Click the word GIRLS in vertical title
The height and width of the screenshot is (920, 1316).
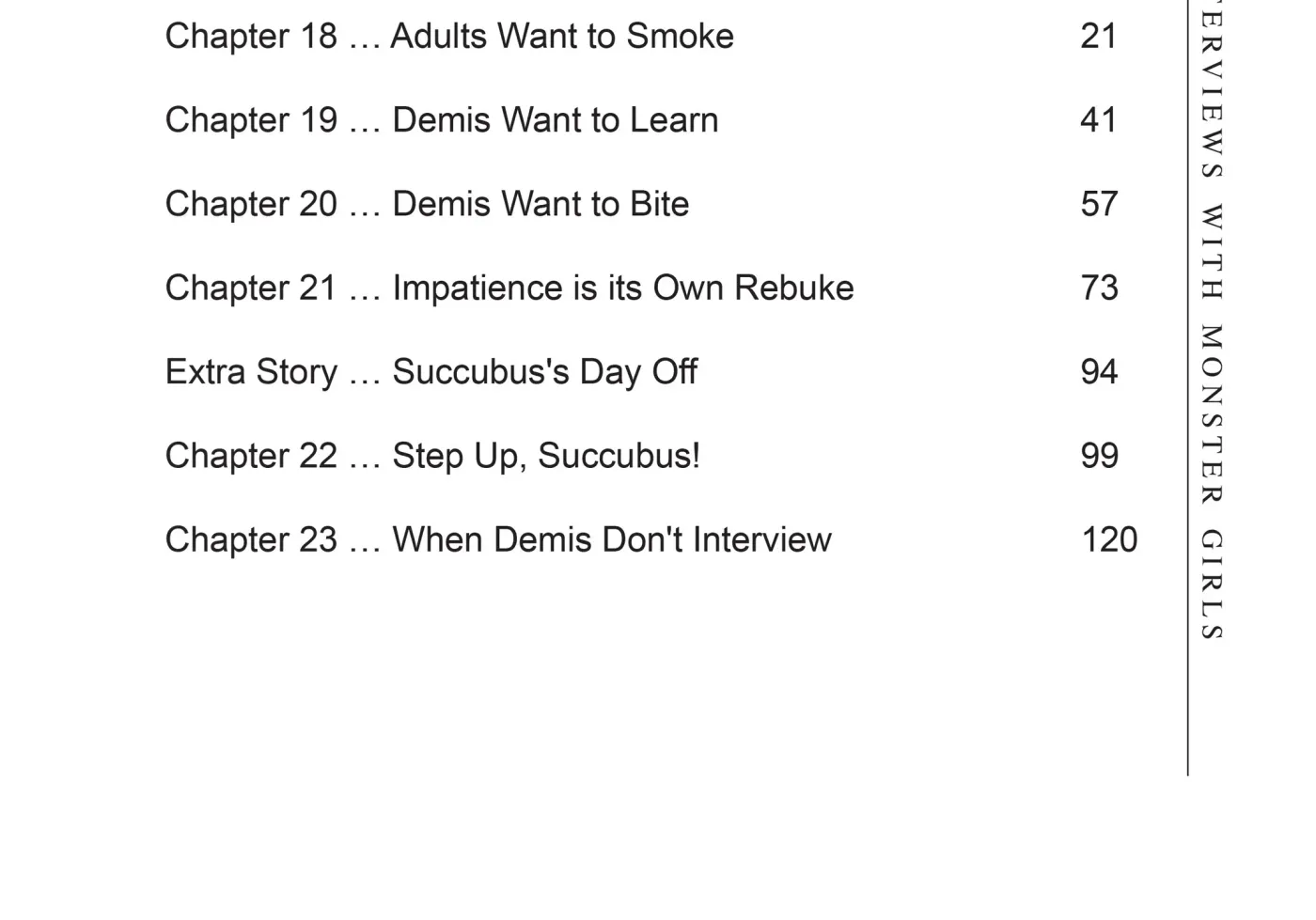[x=1212, y=585]
